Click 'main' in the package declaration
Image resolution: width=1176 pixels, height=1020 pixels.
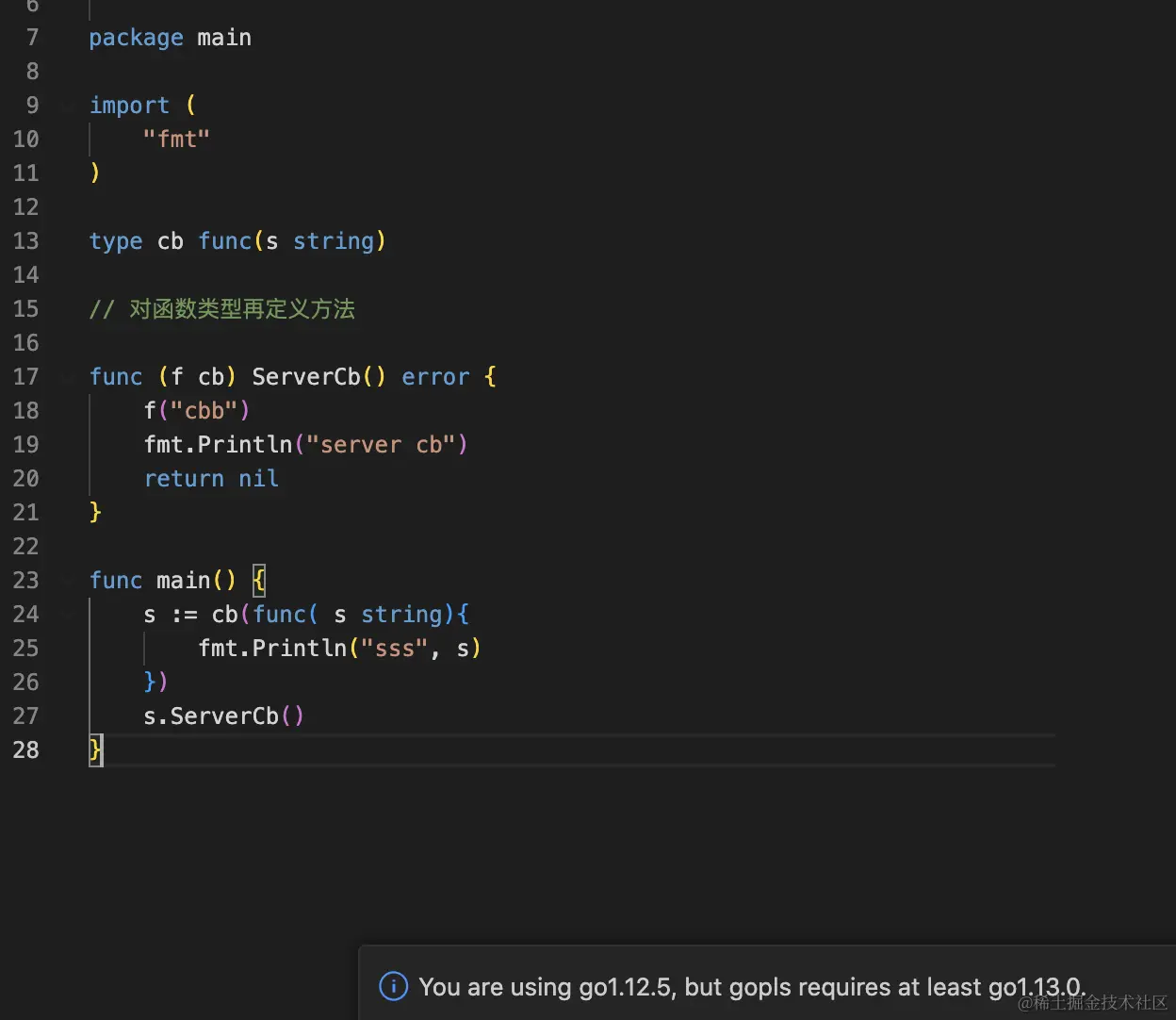click(224, 38)
